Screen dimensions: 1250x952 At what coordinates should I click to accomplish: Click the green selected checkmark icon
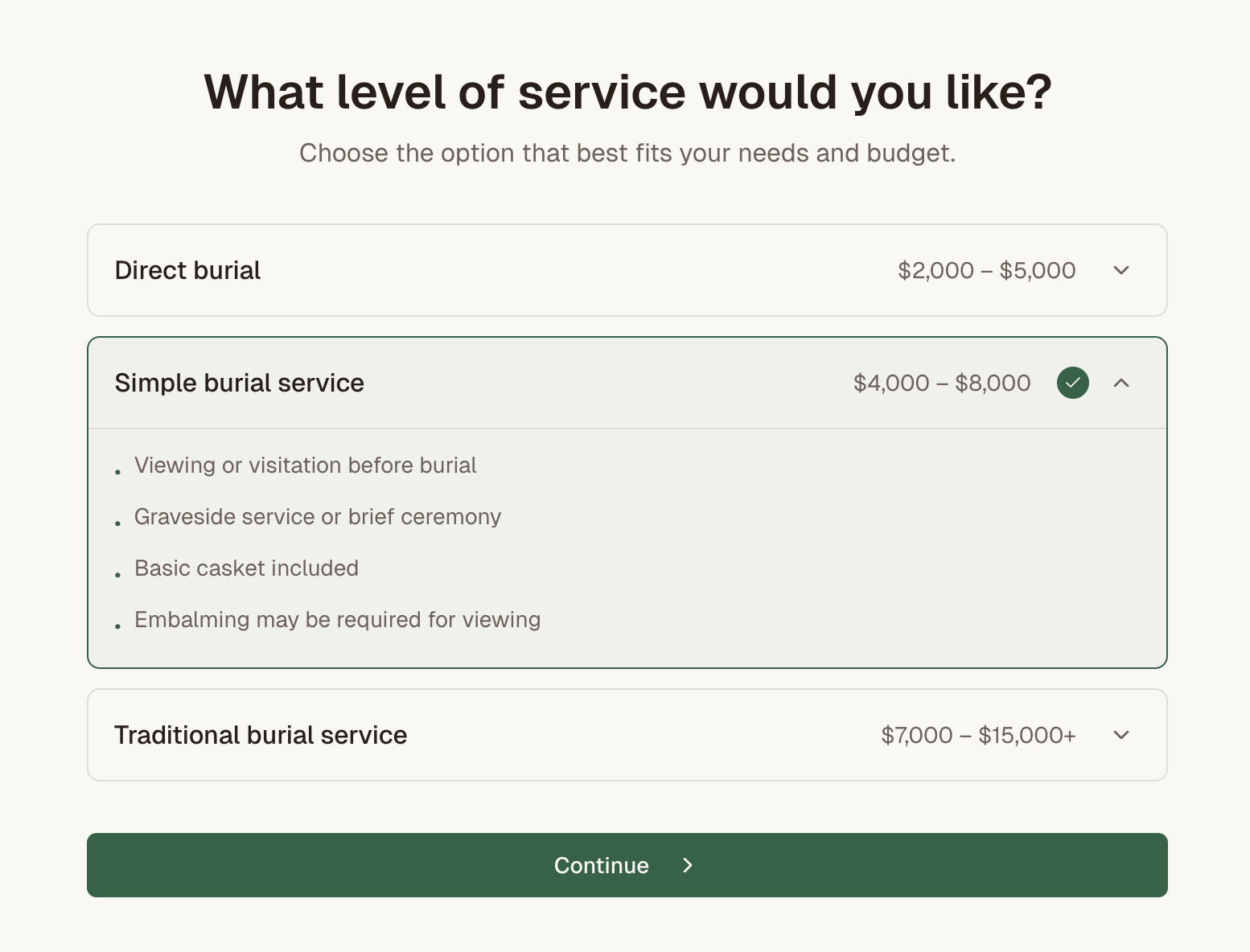click(x=1073, y=383)
